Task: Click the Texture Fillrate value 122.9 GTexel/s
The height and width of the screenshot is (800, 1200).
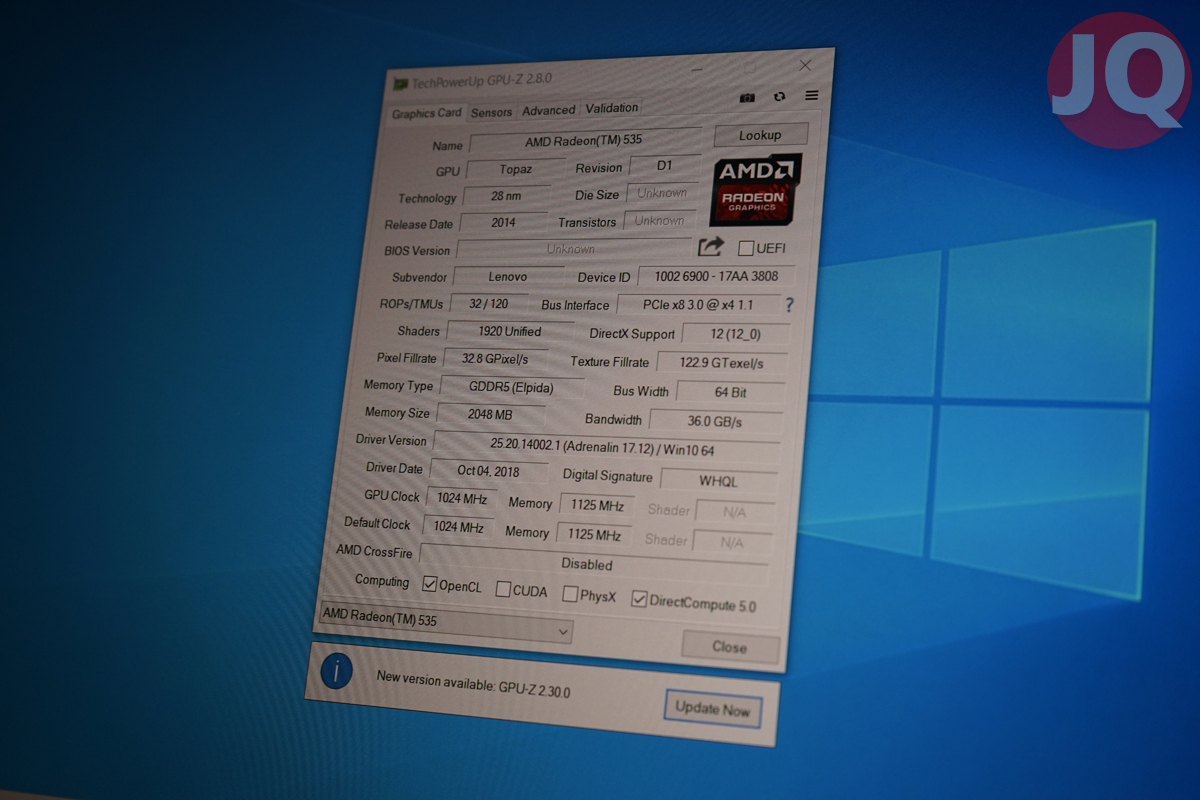Action: click(x=722, y=363)
